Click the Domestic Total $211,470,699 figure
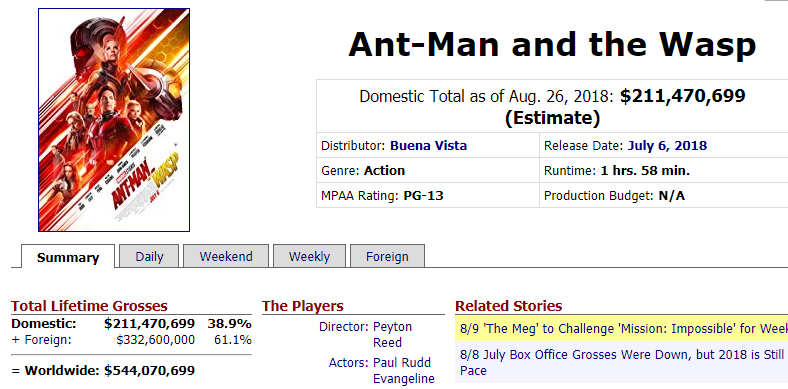This screenshot has width=788, height=389. (682, 95)
